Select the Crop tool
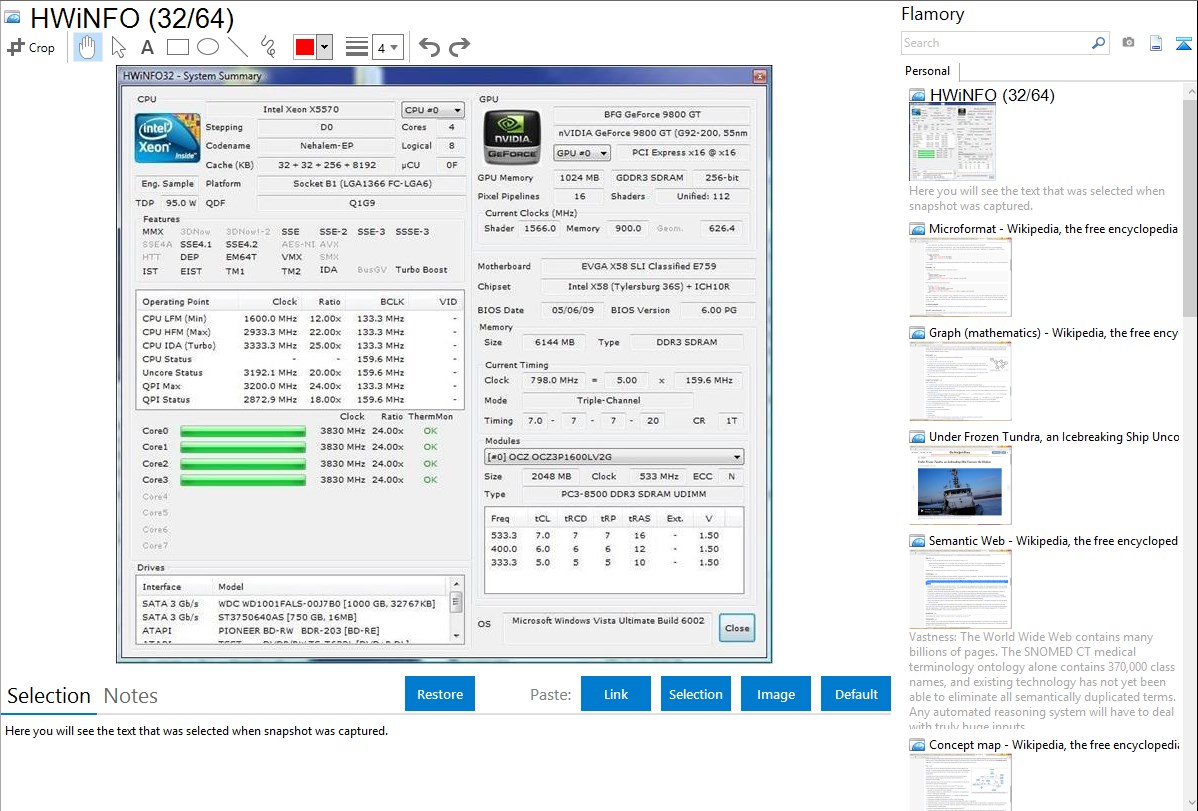 pos(31,47)
